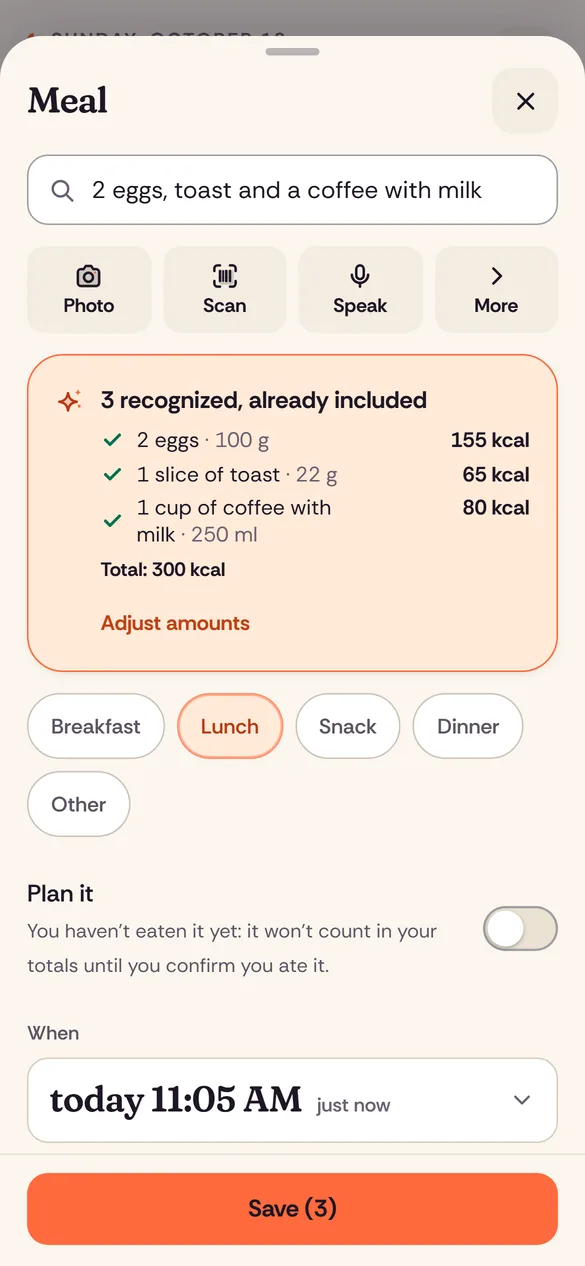This screenshot has width=585, height=1266.
Task: Focus the meal description search field
Action: pyautogui.click(x=292, y=190)
